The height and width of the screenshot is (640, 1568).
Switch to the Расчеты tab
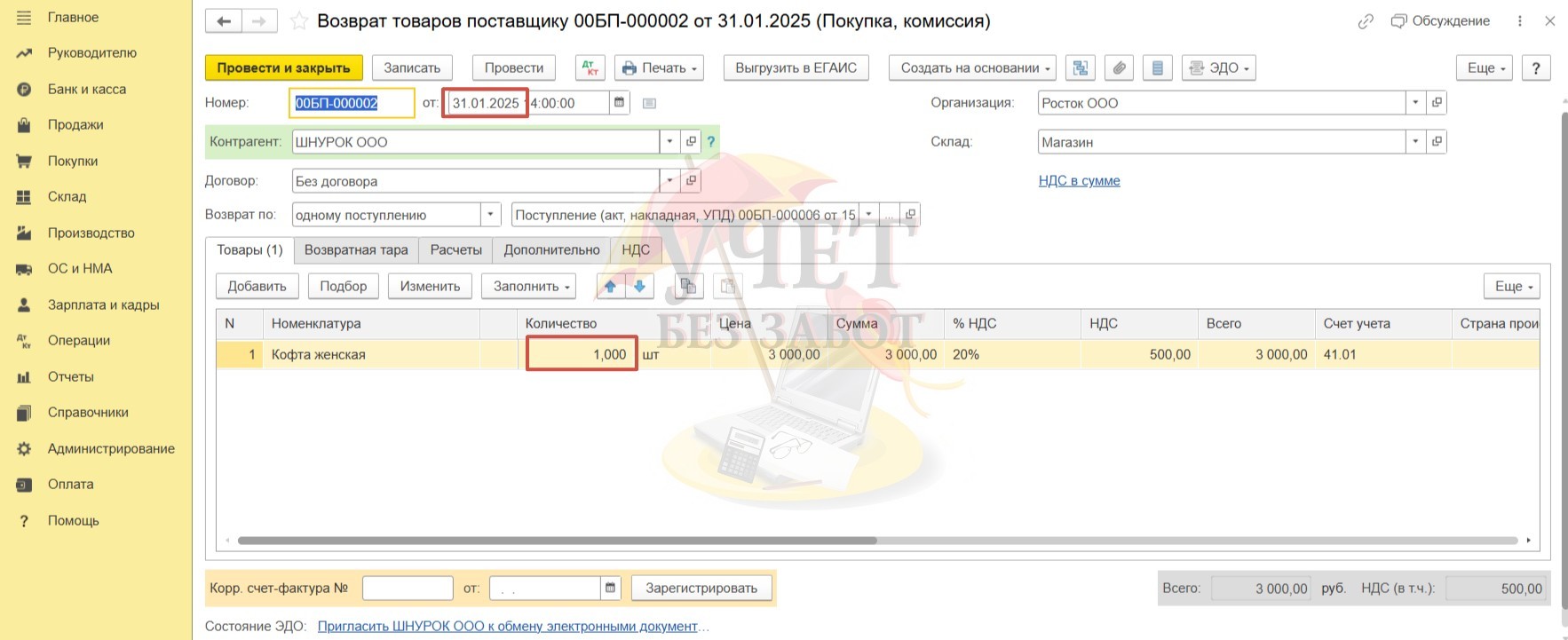click(x=455, y=250)
